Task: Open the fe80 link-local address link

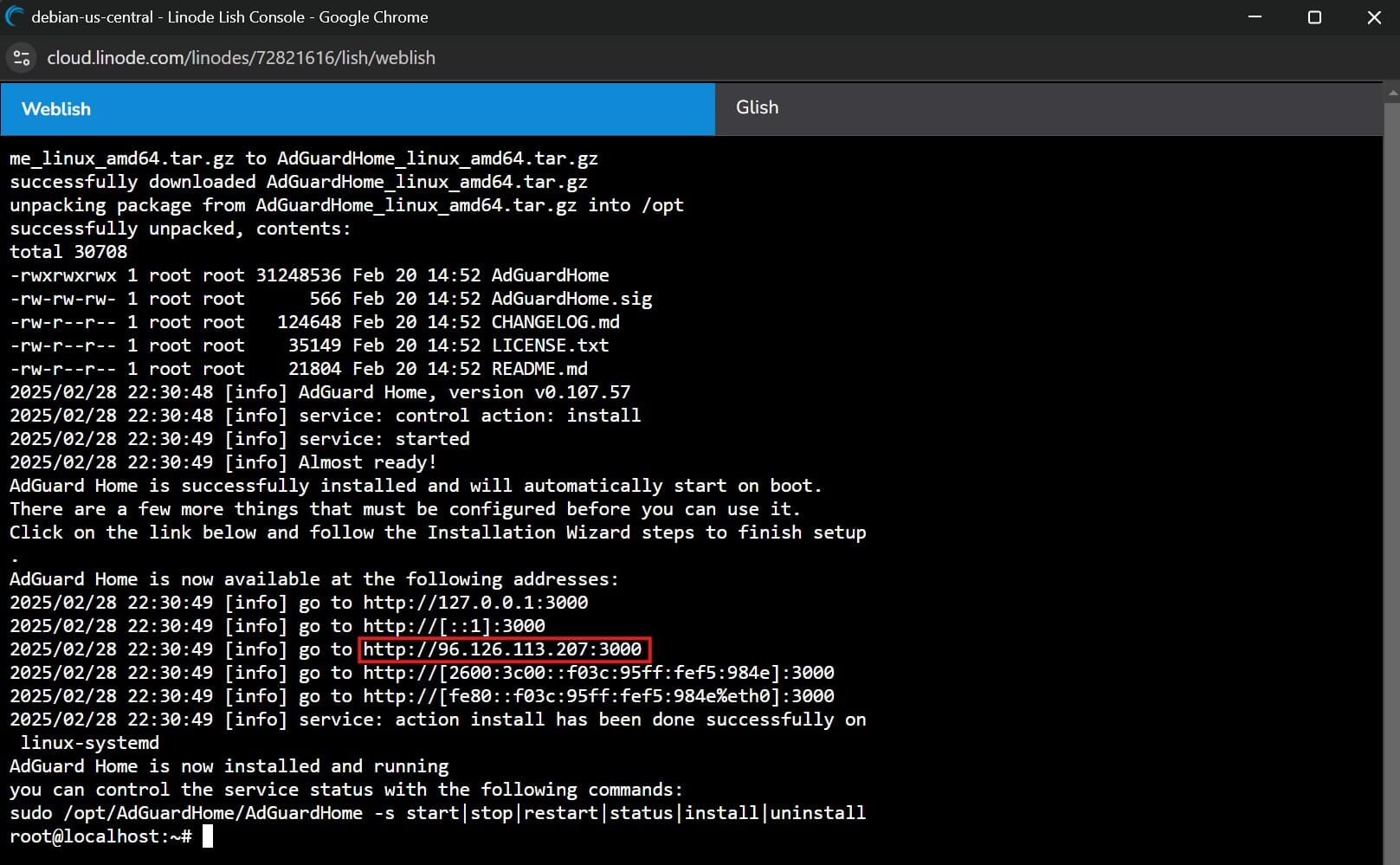Action: pos(597,696)
